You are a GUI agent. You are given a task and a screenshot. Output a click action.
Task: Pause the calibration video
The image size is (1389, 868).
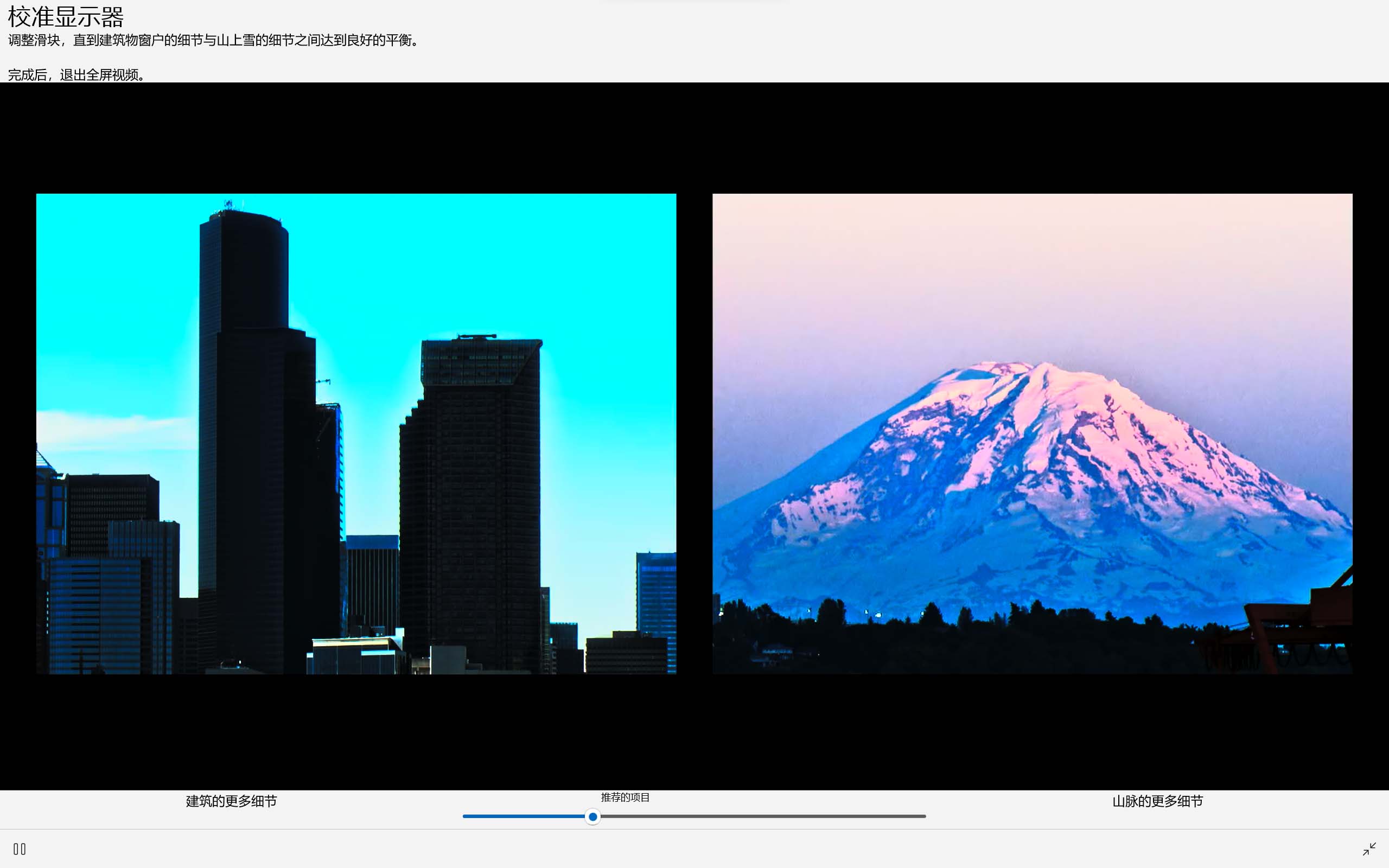20,848
